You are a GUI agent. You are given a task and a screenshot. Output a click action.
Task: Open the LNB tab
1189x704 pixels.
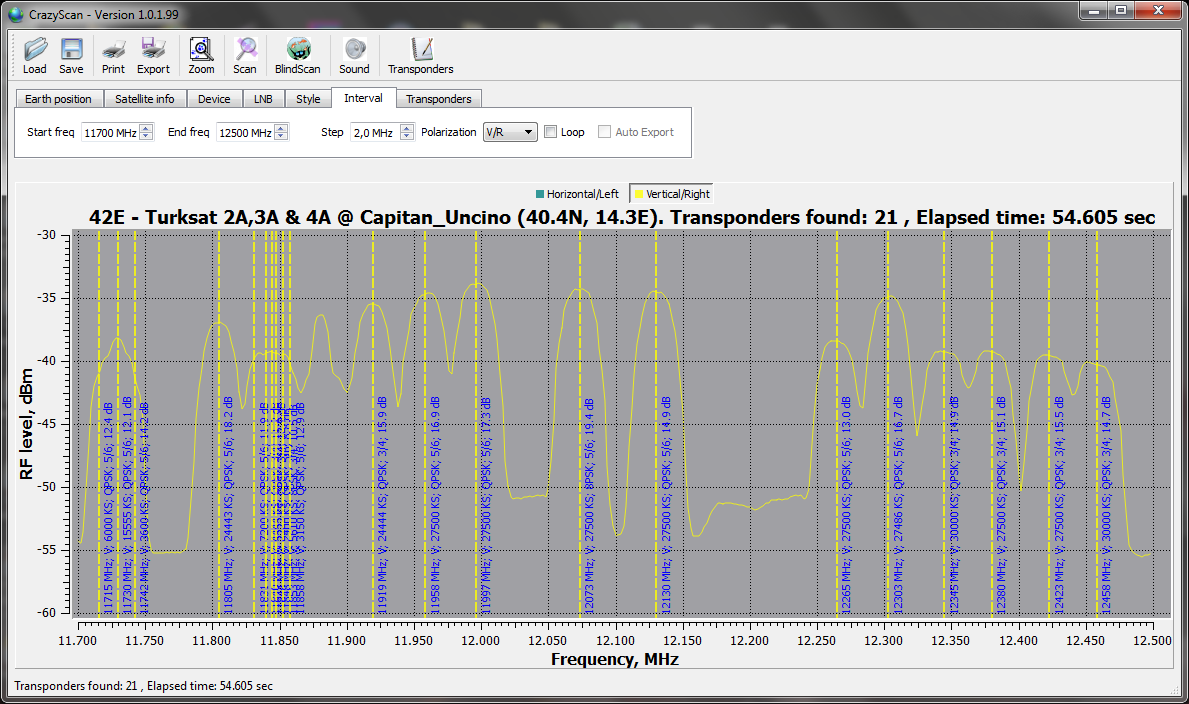263,99
